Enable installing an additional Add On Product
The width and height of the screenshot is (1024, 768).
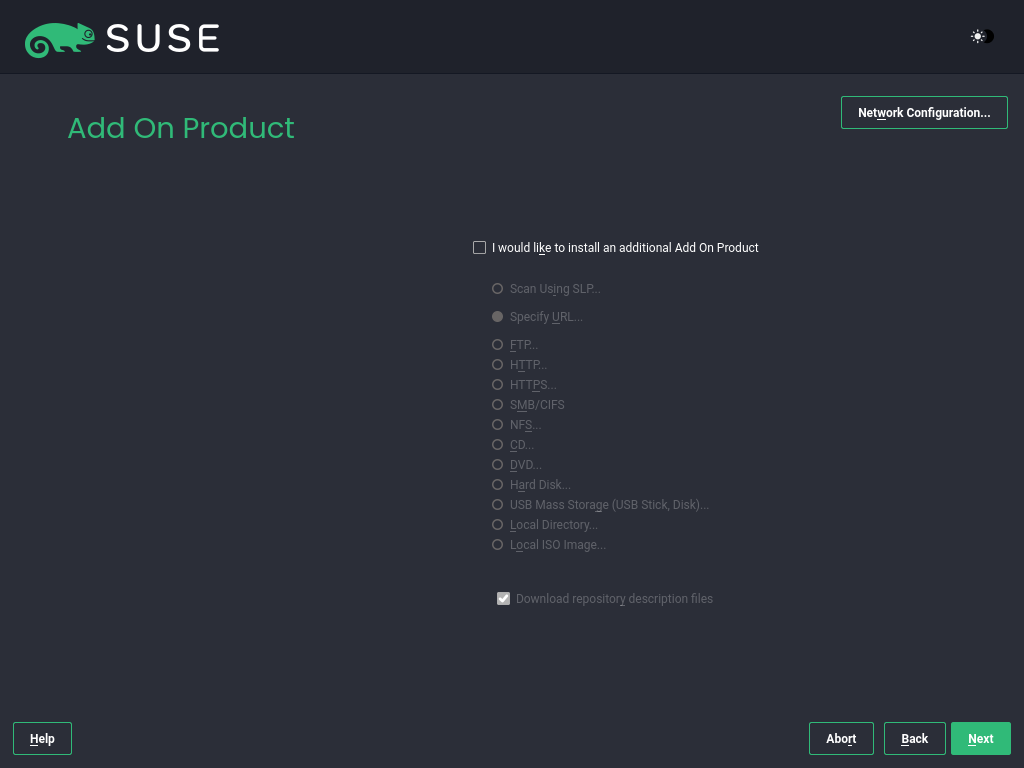(479, 247)
